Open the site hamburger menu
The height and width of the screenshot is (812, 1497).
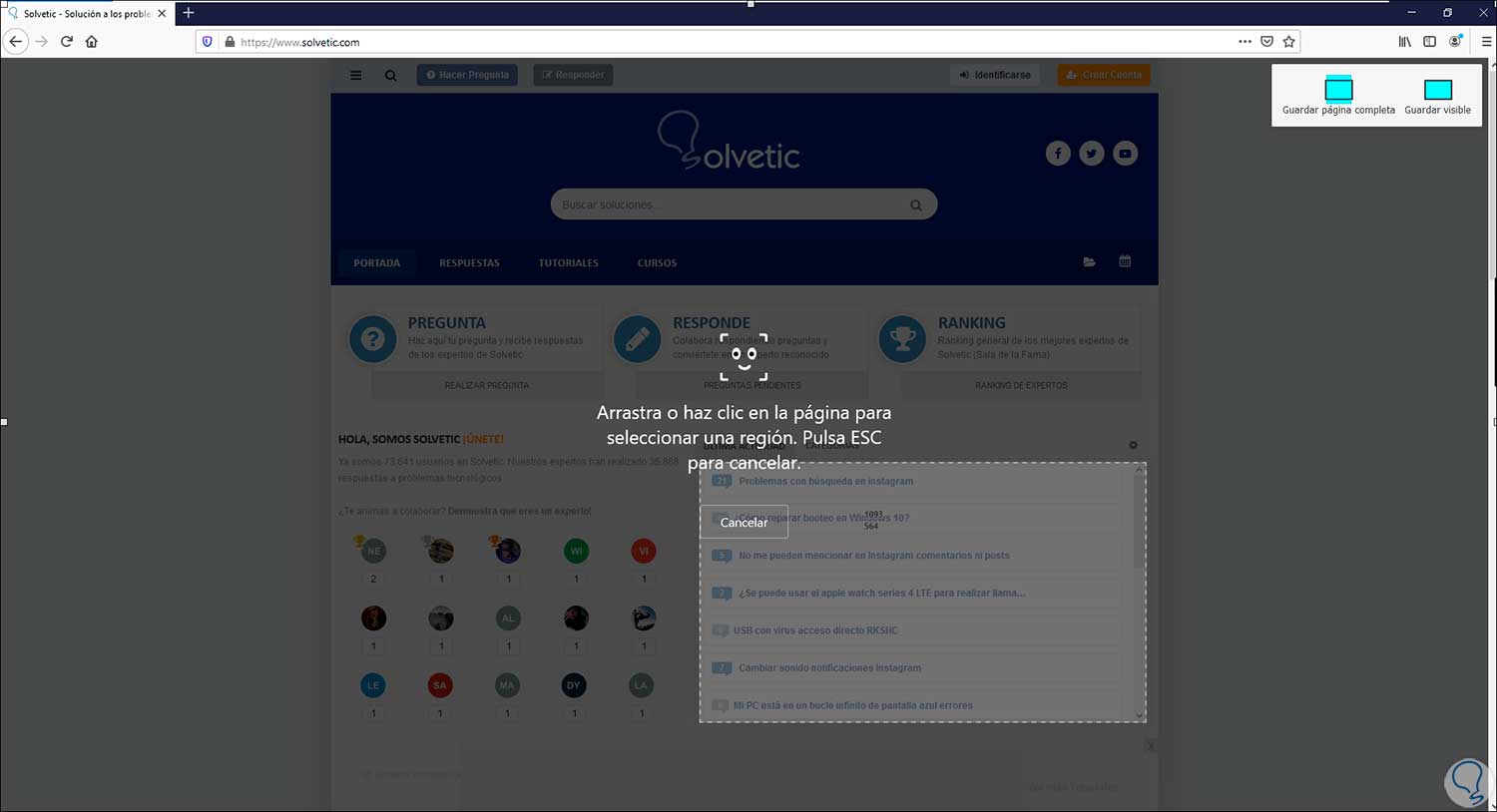pyautogui.click(x=356, y=75)
